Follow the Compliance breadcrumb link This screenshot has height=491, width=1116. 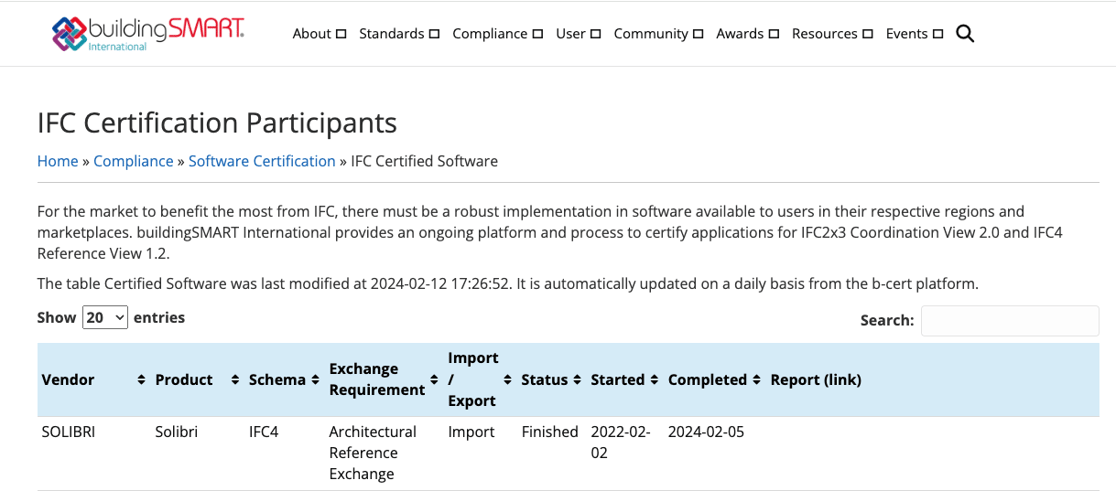tap(133, 161)
